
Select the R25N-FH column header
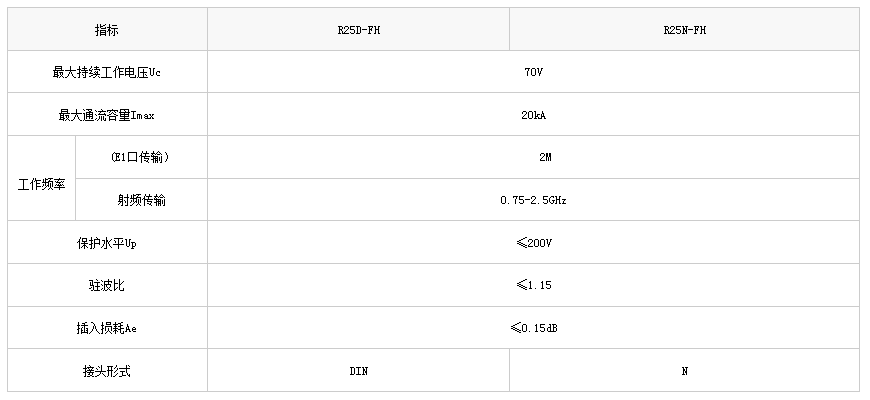pos(685,30)
